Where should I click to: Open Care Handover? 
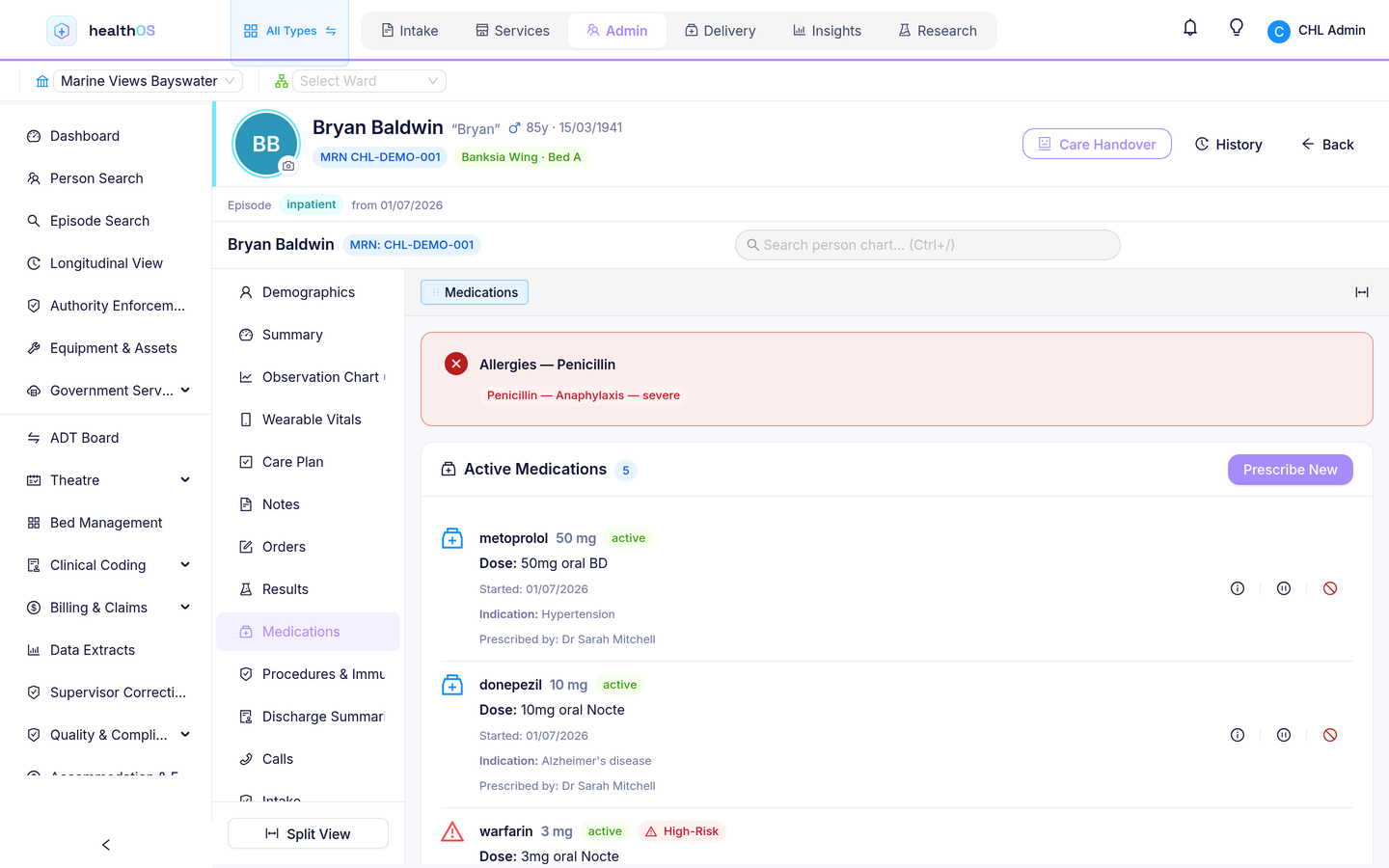point(1097,144)
